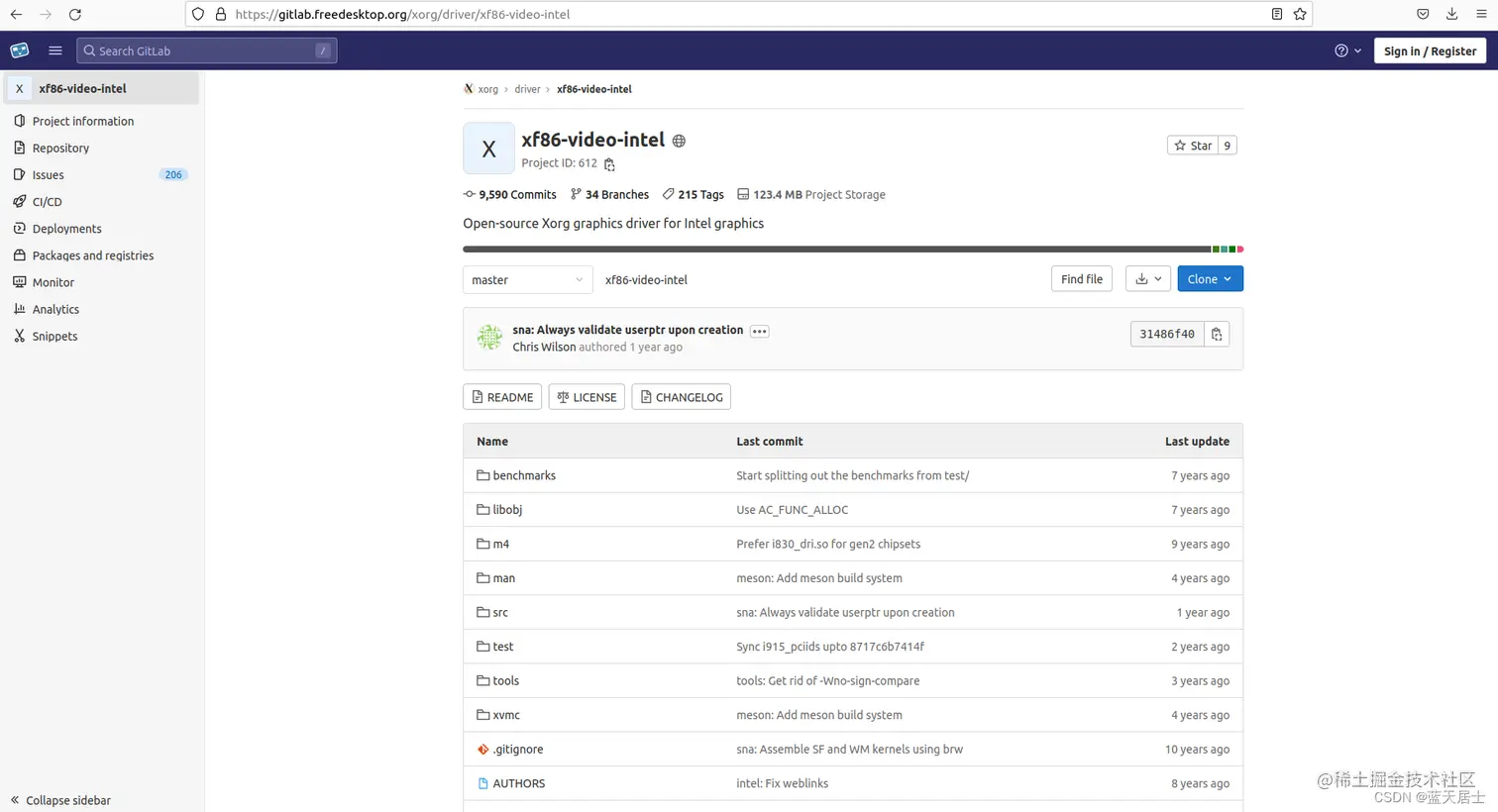Click browser back arrow
This screenshot has width=1498, height=812.
[x=17, y=14]
